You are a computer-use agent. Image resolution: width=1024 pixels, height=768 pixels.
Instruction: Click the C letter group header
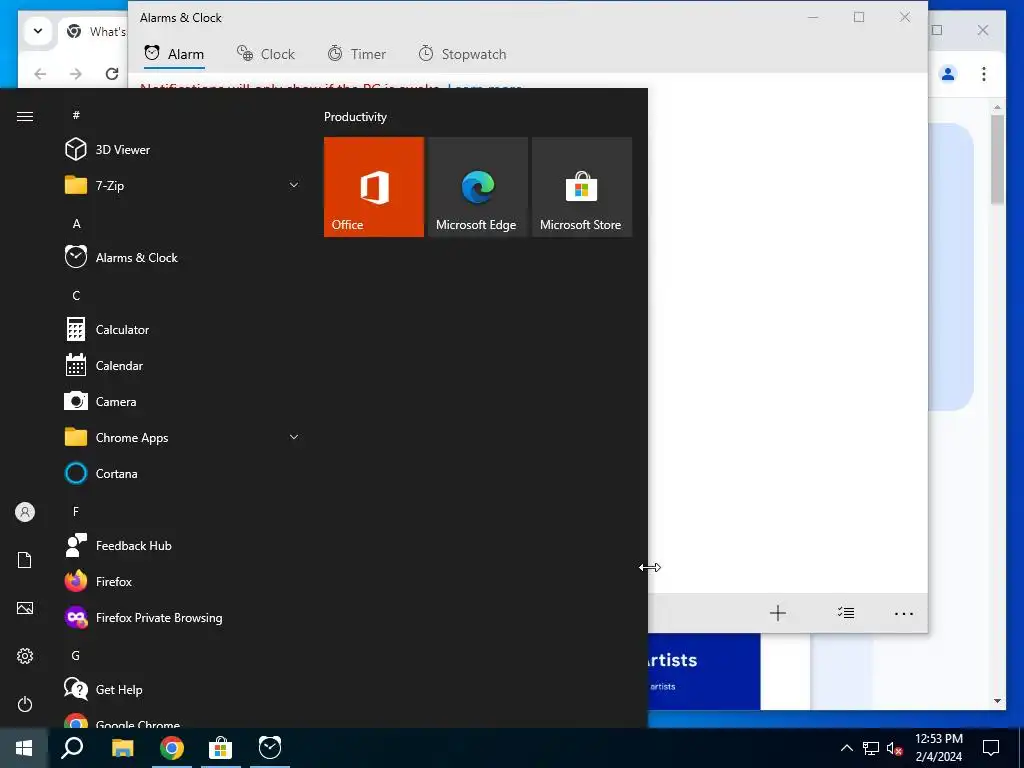pyautogui.click(x=76, y=295)
